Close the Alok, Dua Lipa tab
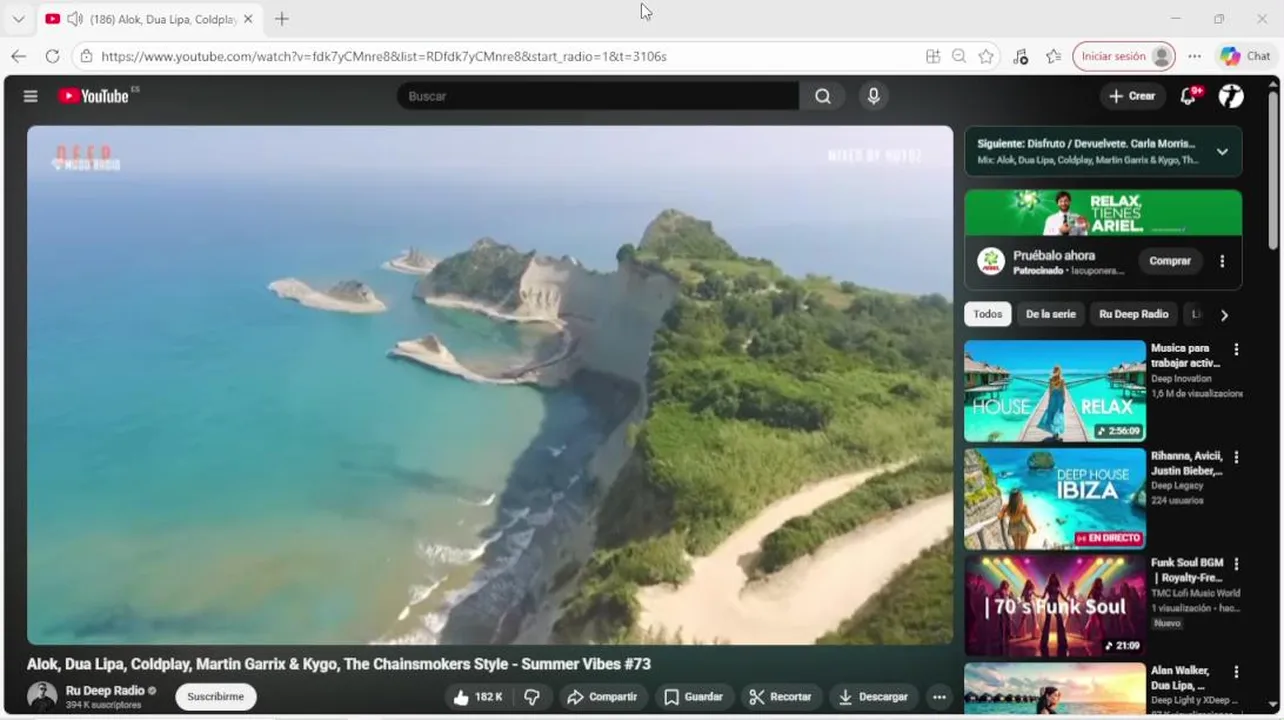 (x=248, y=19)
